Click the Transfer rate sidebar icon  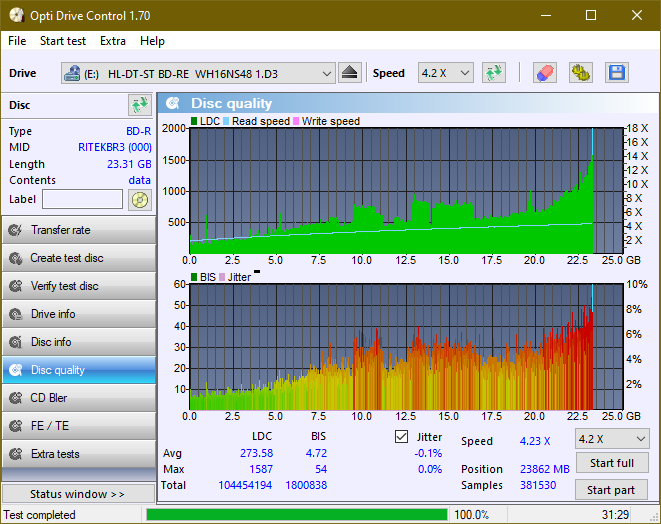[x=16, y=230]
